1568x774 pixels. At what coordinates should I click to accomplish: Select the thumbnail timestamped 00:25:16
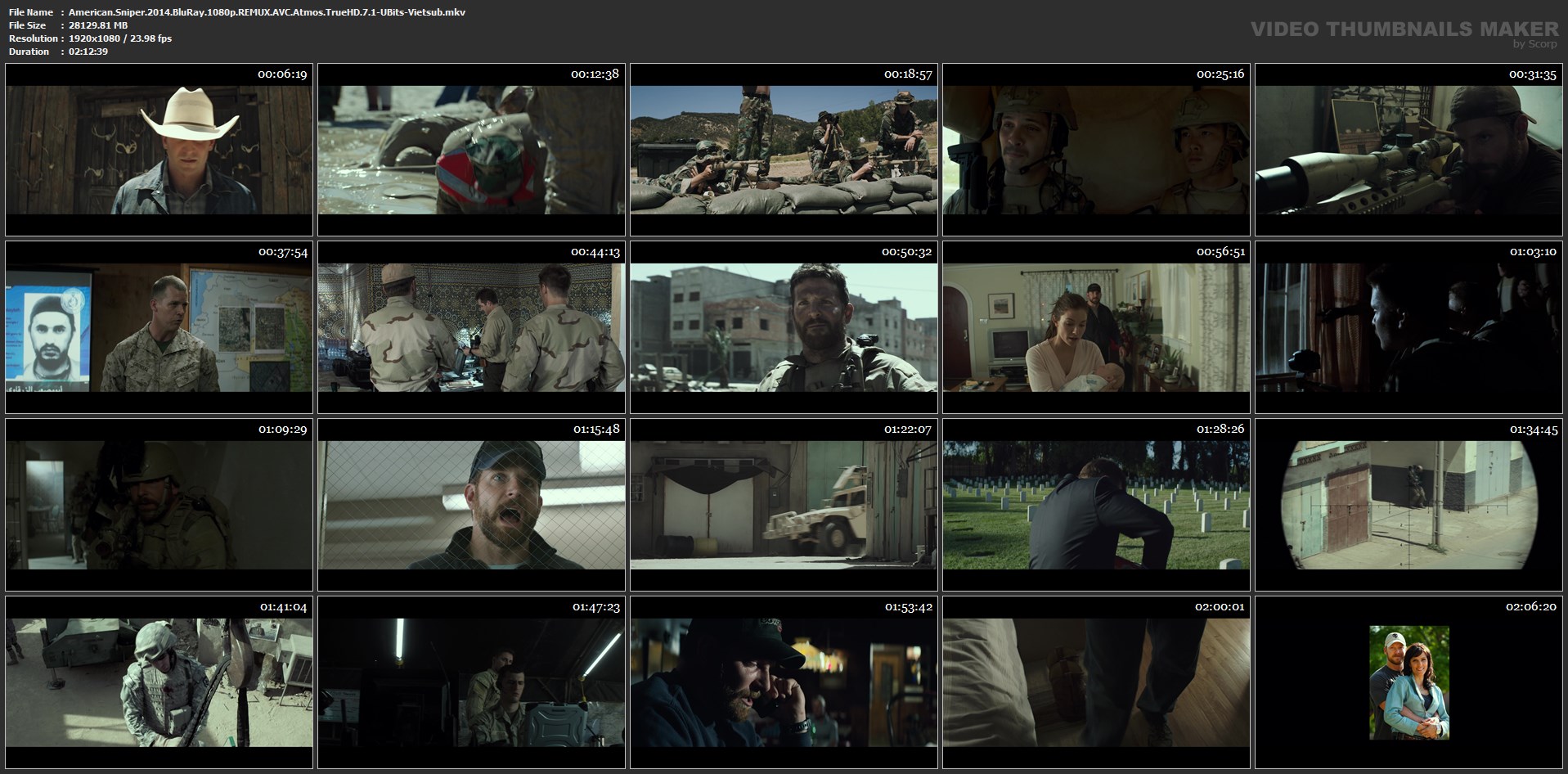click(x=1096, y=150)
